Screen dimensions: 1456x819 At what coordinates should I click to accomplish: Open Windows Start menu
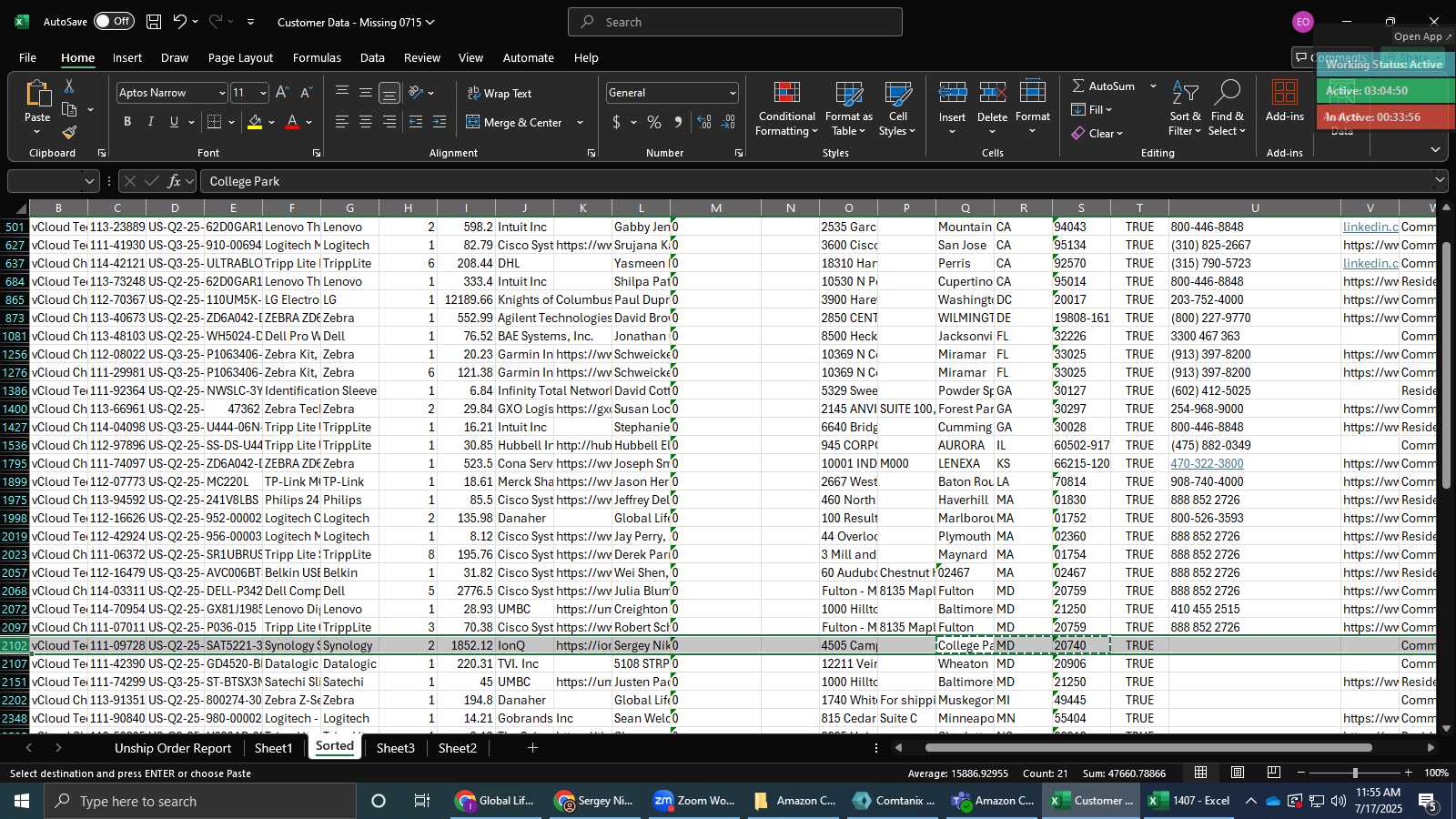coord(22,801)
